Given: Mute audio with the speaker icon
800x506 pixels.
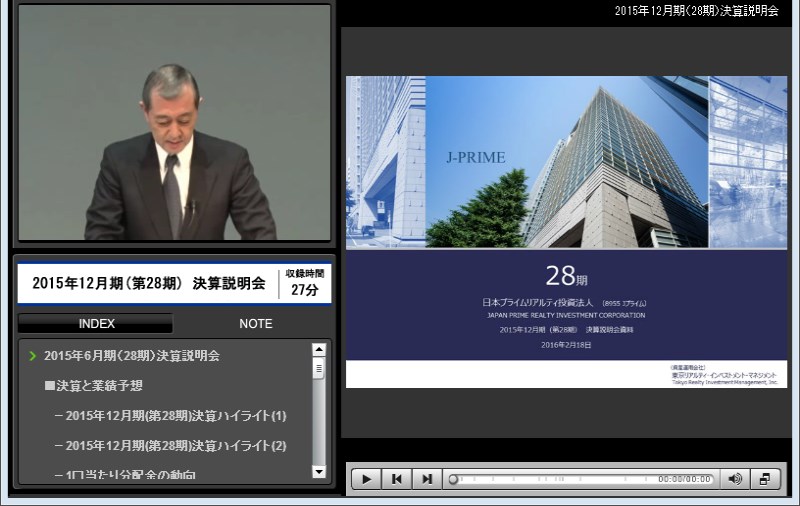Looking at the screenshot, I should point(735,479).
